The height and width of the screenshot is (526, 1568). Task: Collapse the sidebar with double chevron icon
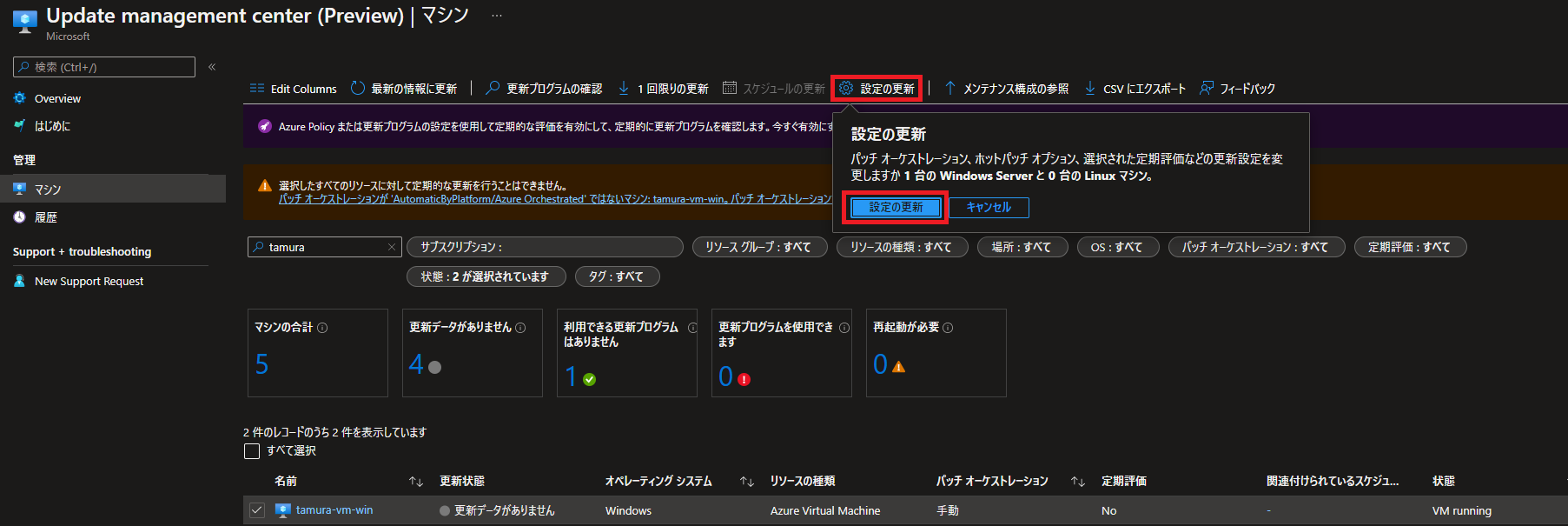[212, 67]
